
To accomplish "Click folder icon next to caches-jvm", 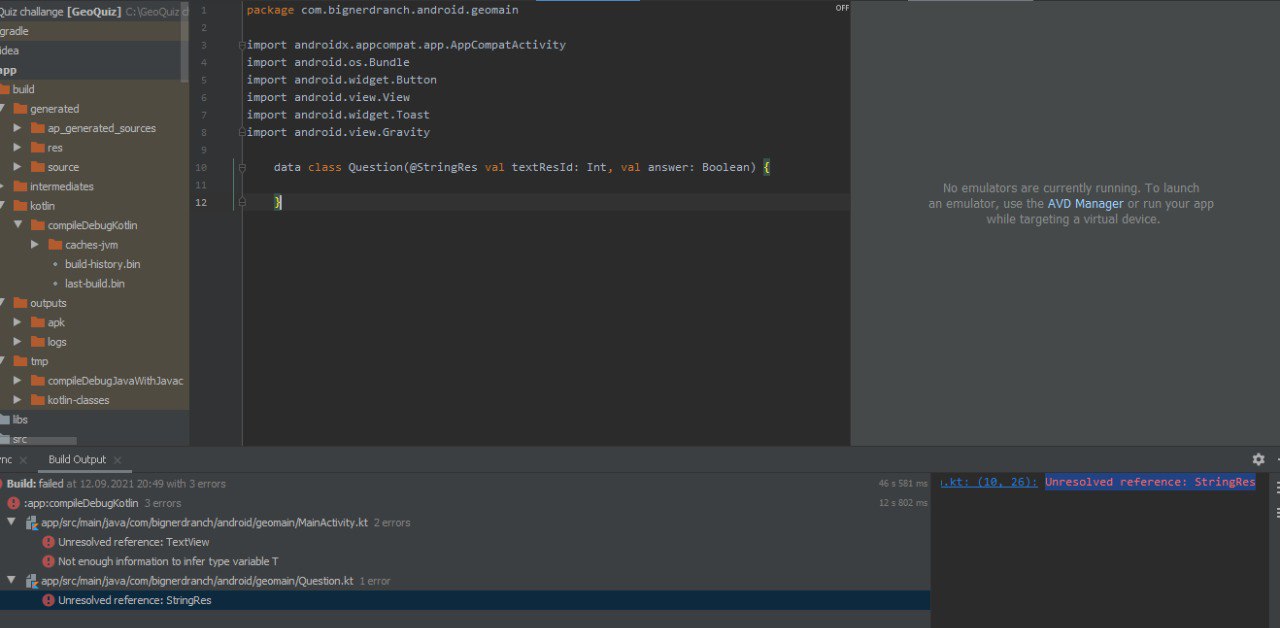I will click(55, 245).
